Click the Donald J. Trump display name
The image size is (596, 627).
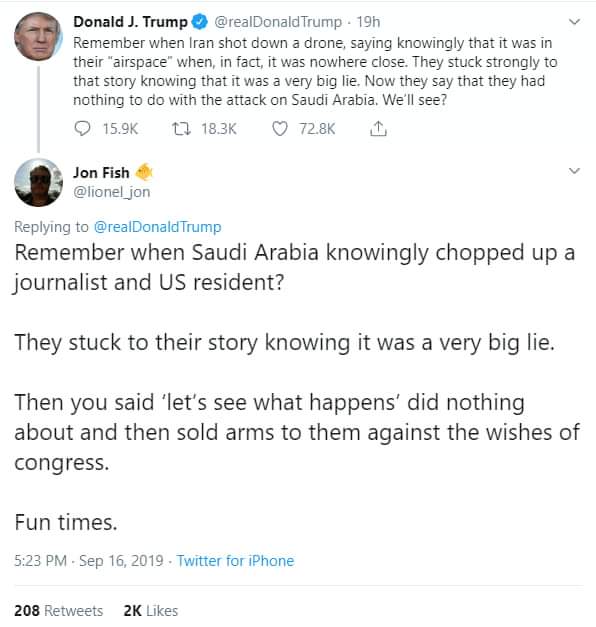point(130,22)
